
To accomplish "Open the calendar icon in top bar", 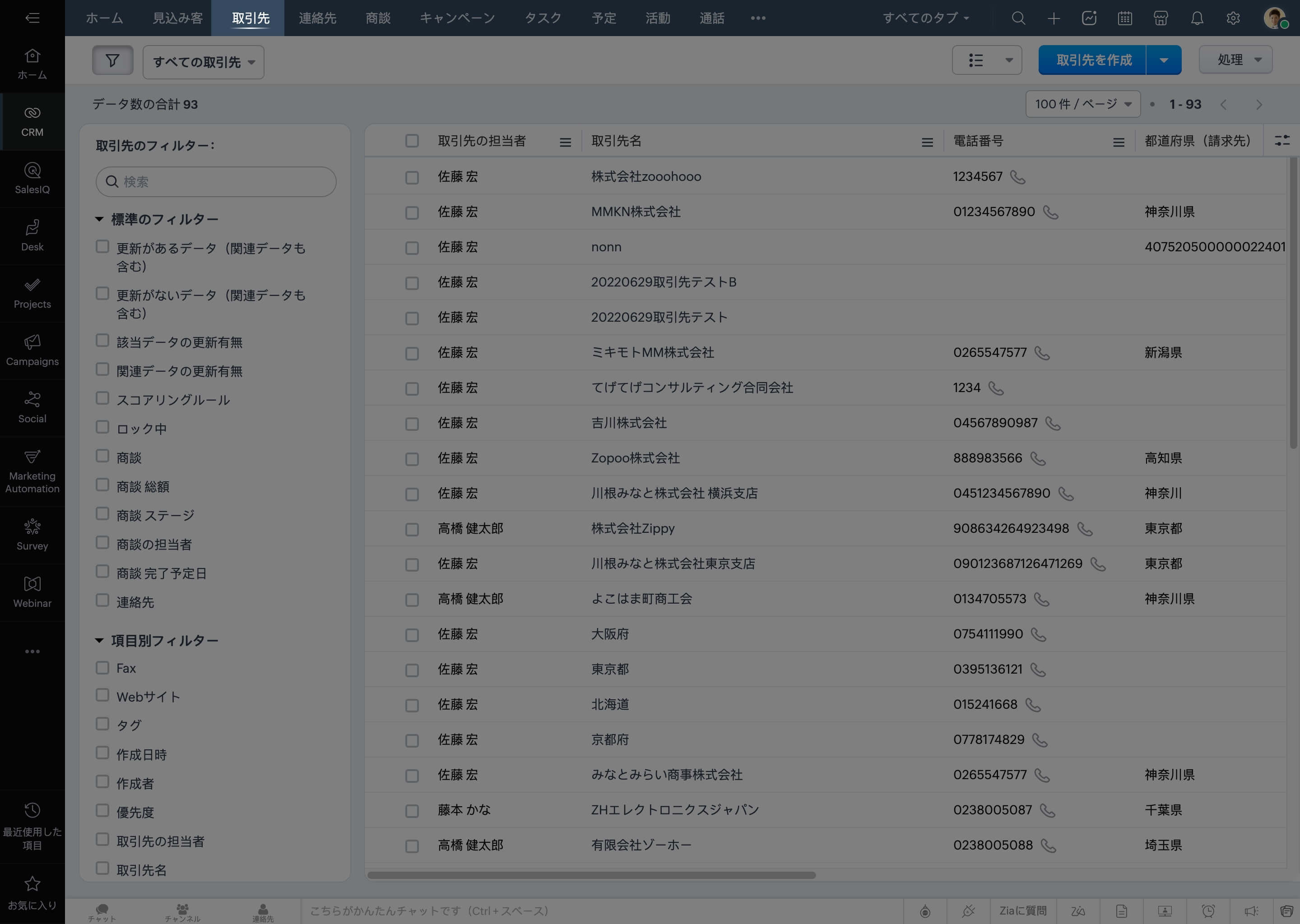I will point(1125,18).
